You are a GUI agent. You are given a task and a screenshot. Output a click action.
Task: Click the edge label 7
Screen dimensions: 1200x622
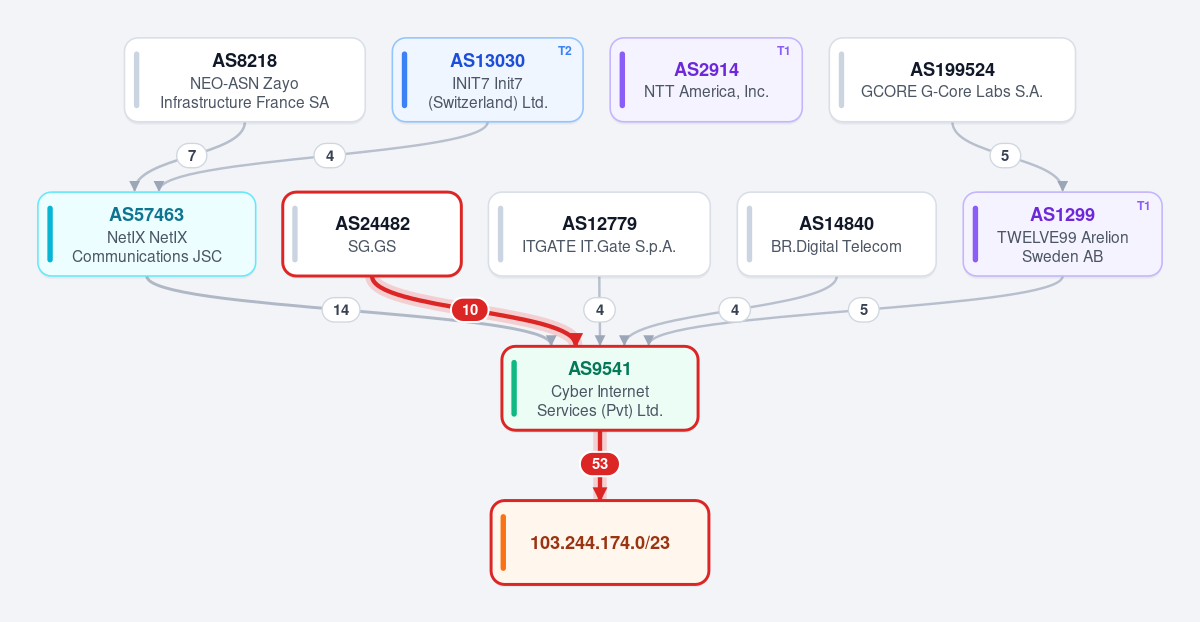pos(191,155)
